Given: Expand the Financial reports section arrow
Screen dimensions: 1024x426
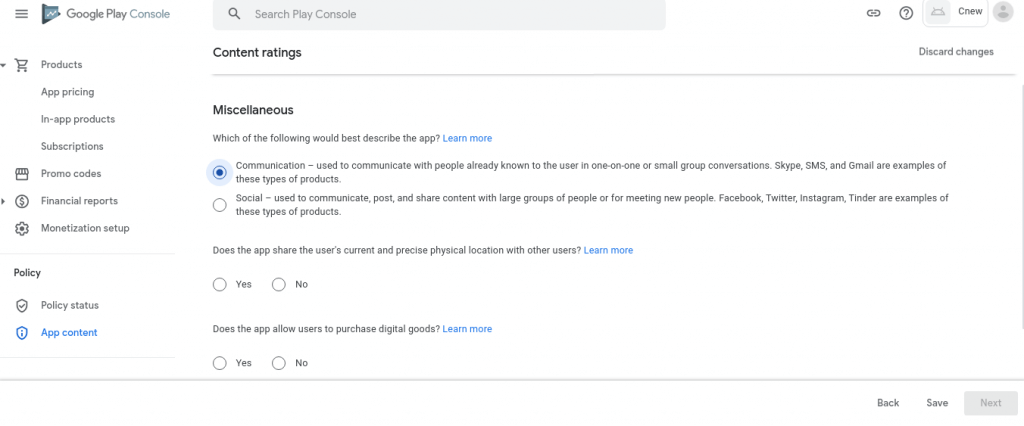Looking at the screenshot, I should click(x=4, y=201).
